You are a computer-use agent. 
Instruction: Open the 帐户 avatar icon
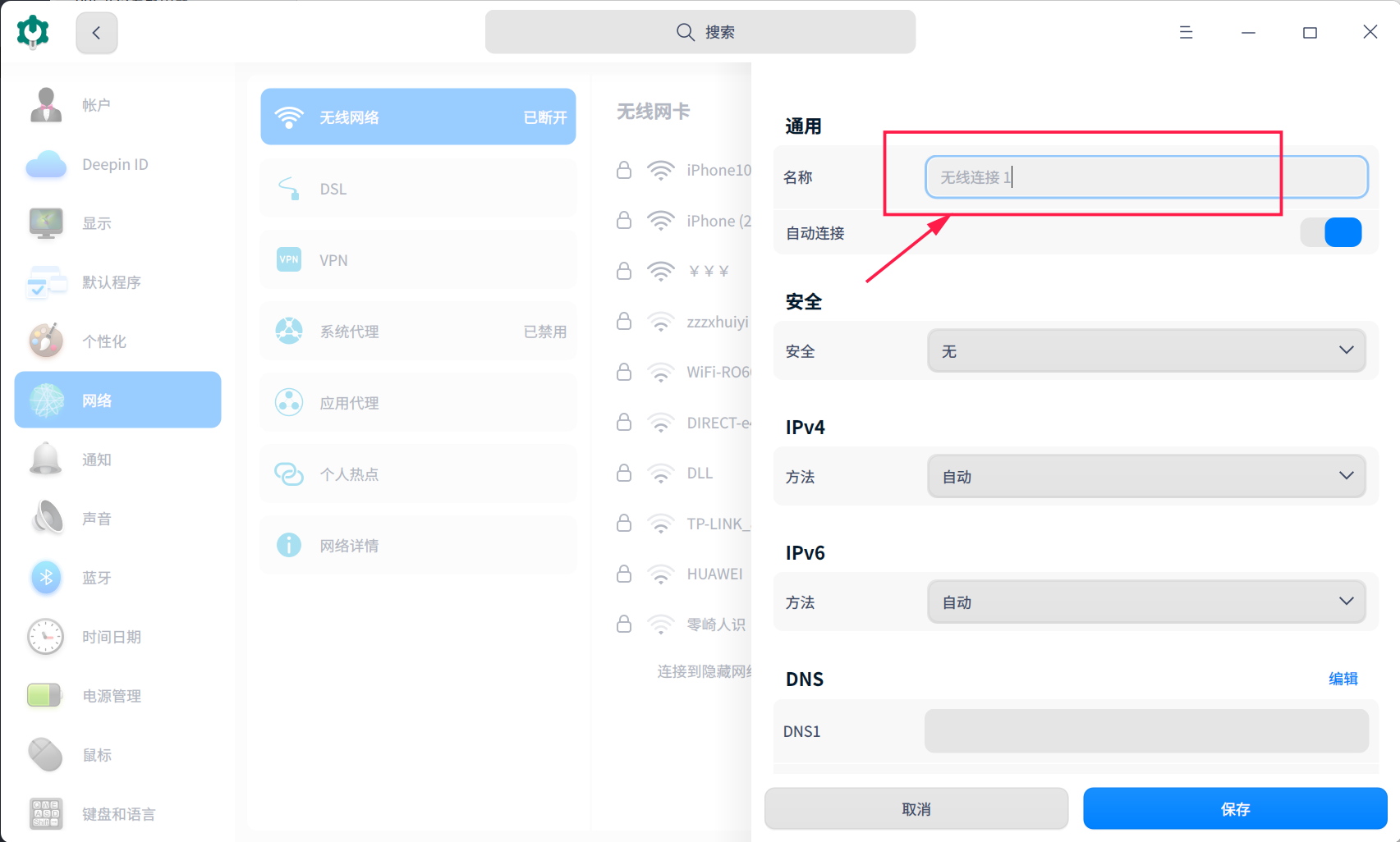[46, 105]
